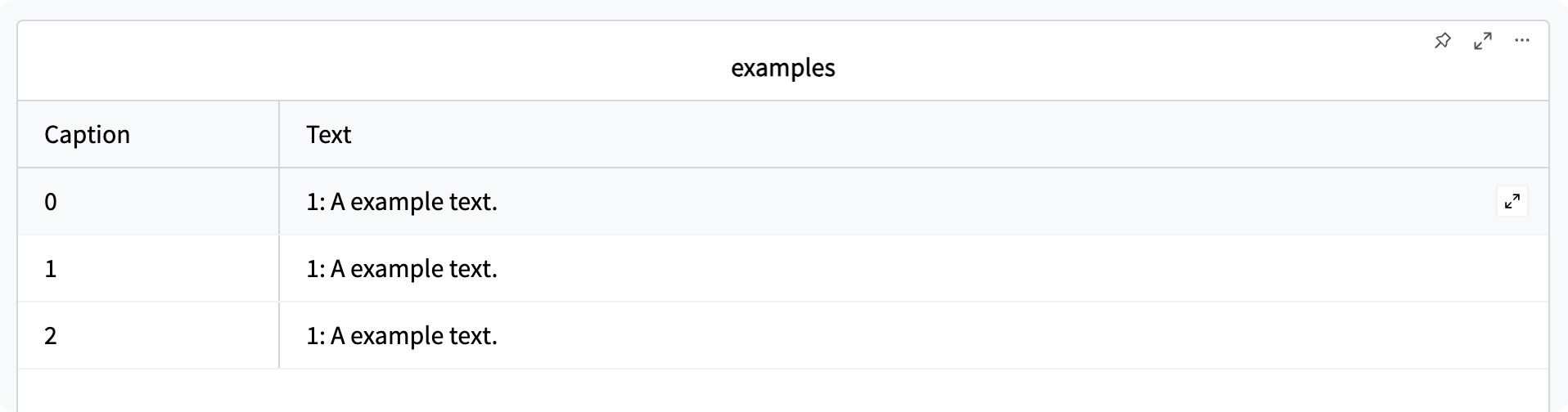
Task: Click empty header space left of examples title
Action: click(327, 67)
